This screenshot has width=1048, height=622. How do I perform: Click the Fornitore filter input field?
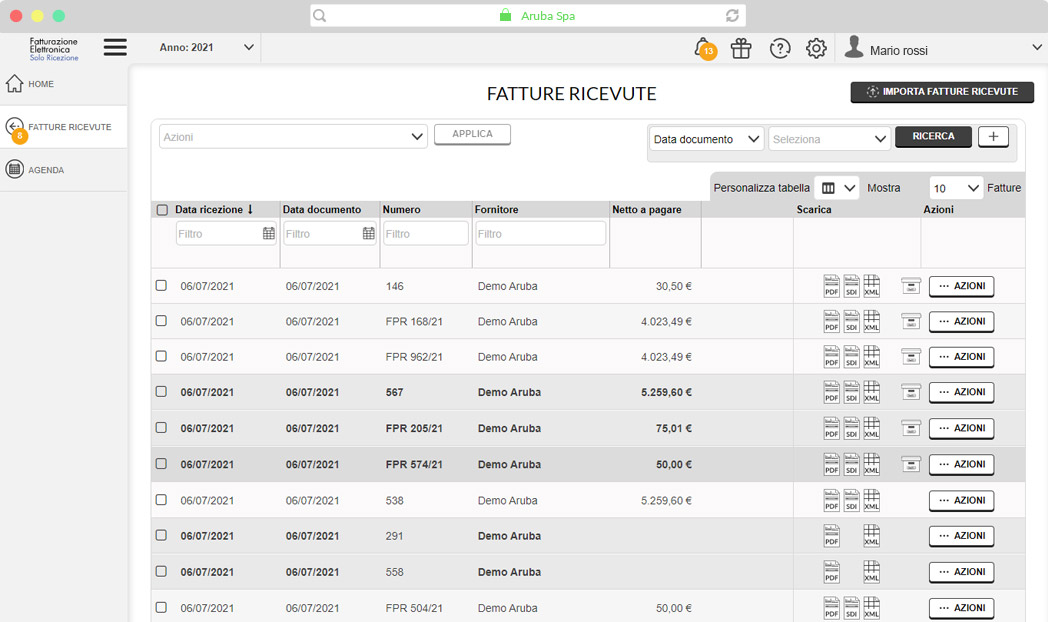click(x=540, y=234)
